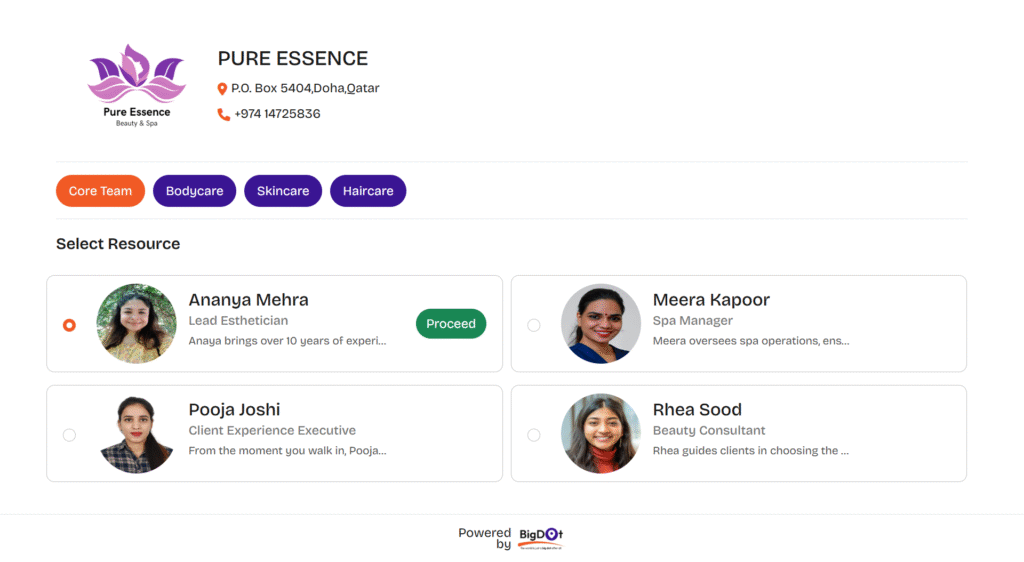Select the Meera Kapoor radio button
This screenshot has height=562, width=1024.
[533, 325]
